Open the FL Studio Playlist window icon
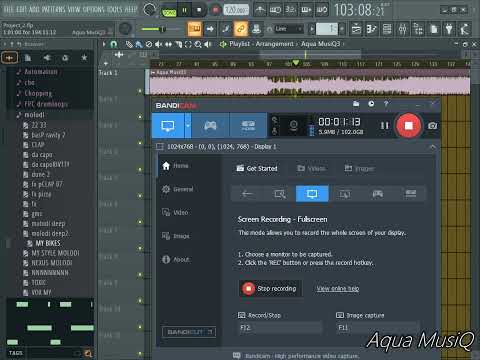 point(356,29)
